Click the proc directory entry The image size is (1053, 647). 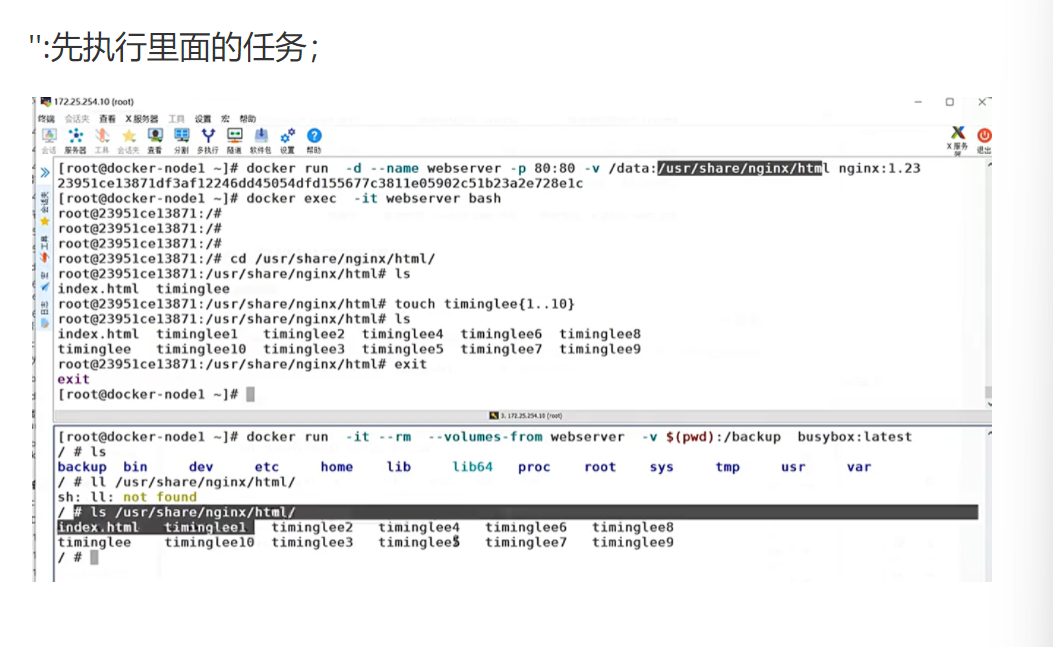click(534, 467)
